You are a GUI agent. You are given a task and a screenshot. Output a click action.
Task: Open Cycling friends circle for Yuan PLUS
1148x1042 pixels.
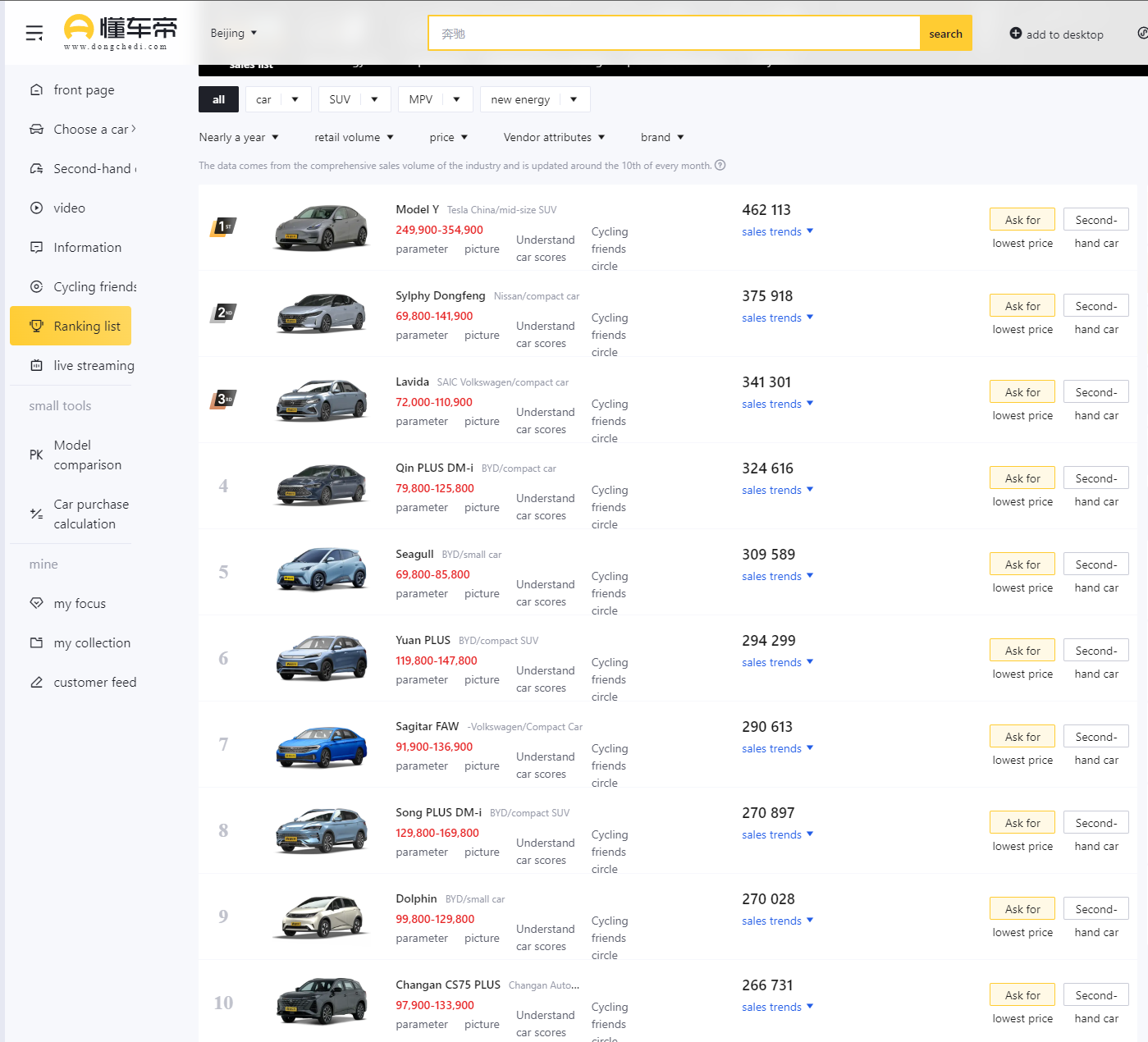(610, 679)
